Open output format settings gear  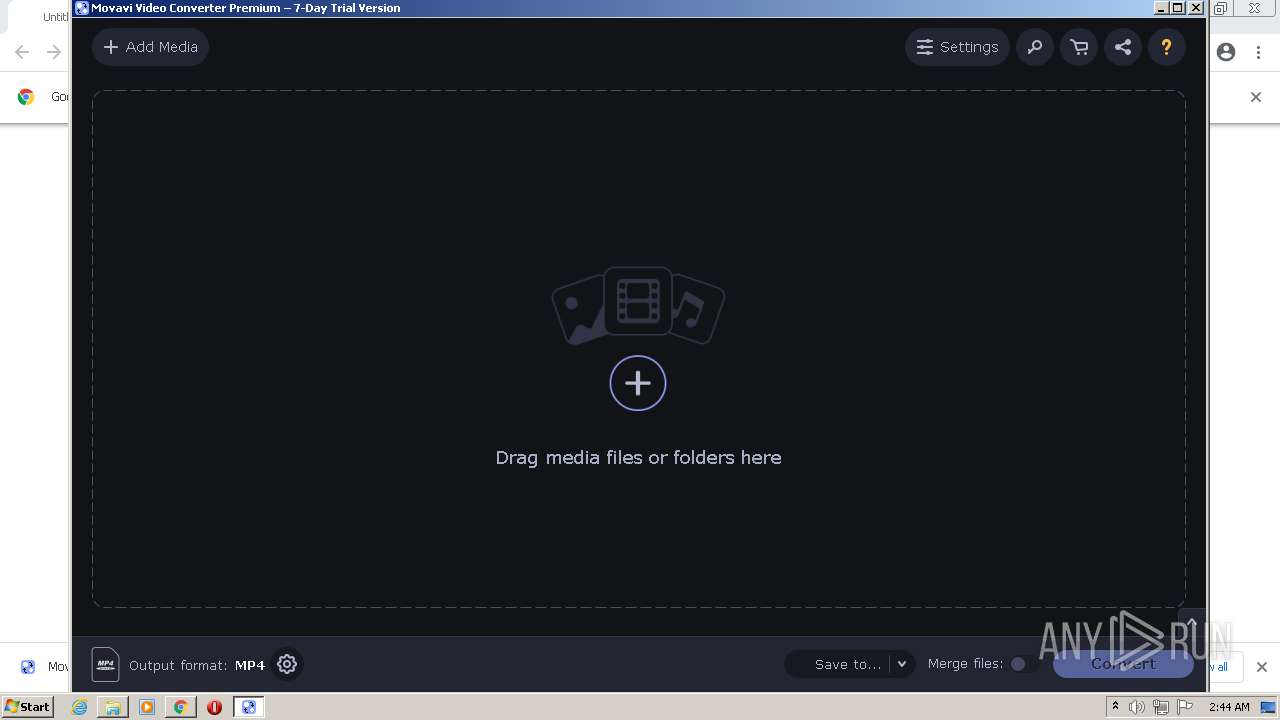click(x=287, y=664)
